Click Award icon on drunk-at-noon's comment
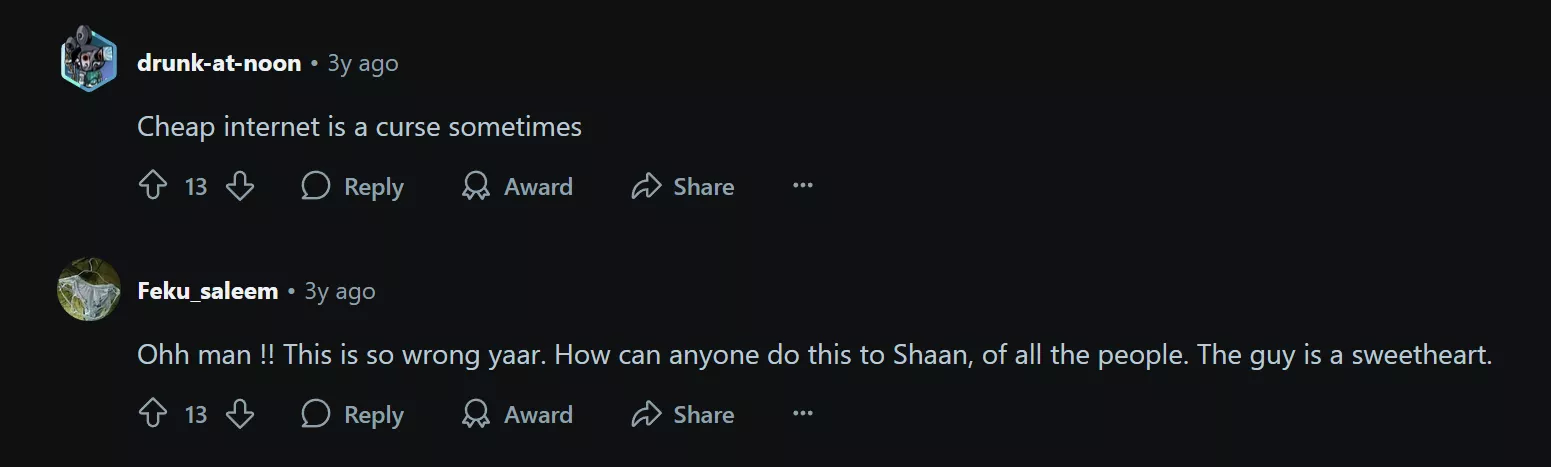The height and width of the screenshot is (467, 1551). point(476,186)
